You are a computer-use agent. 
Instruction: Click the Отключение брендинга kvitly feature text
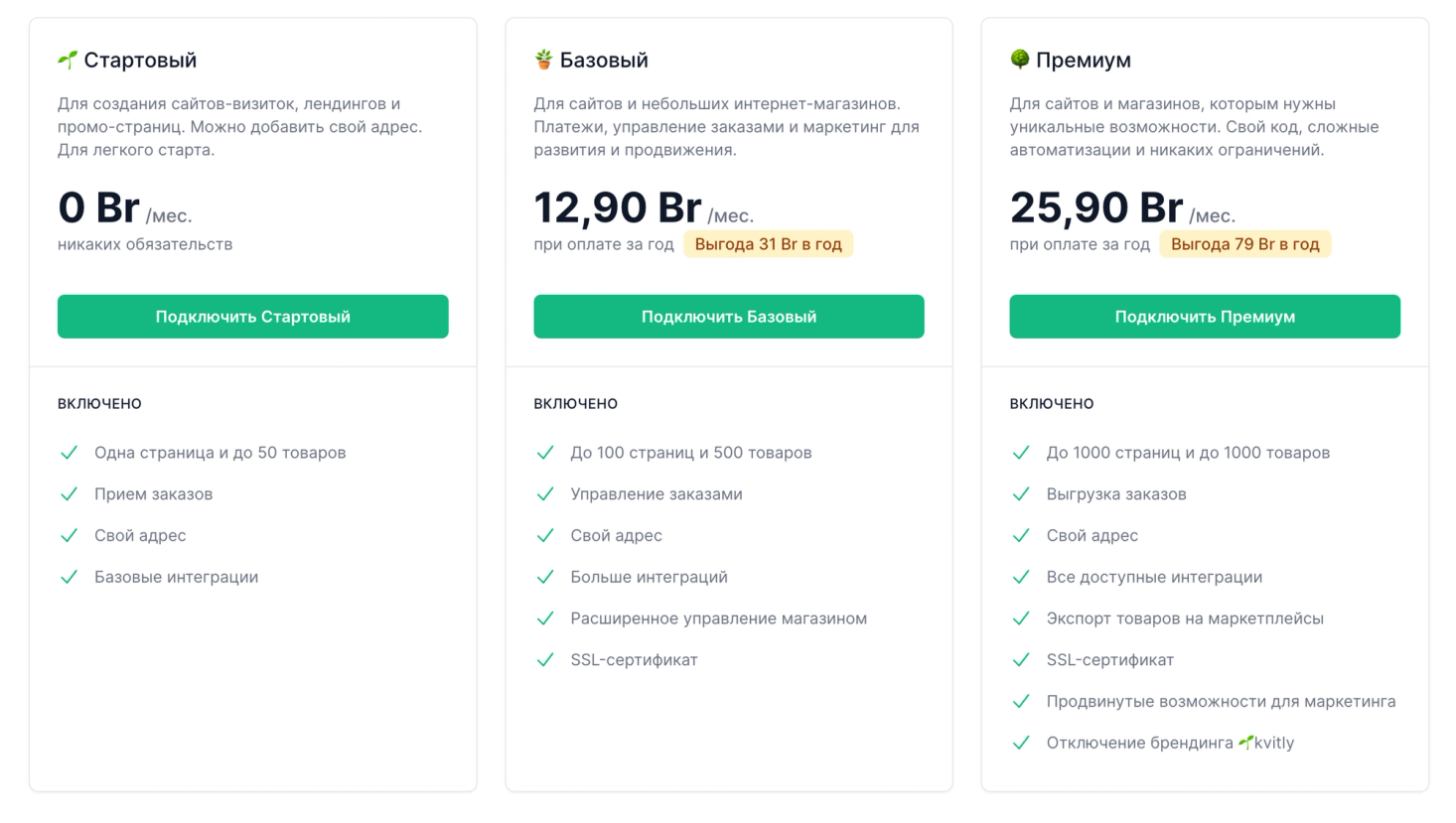pos(1170,743)
